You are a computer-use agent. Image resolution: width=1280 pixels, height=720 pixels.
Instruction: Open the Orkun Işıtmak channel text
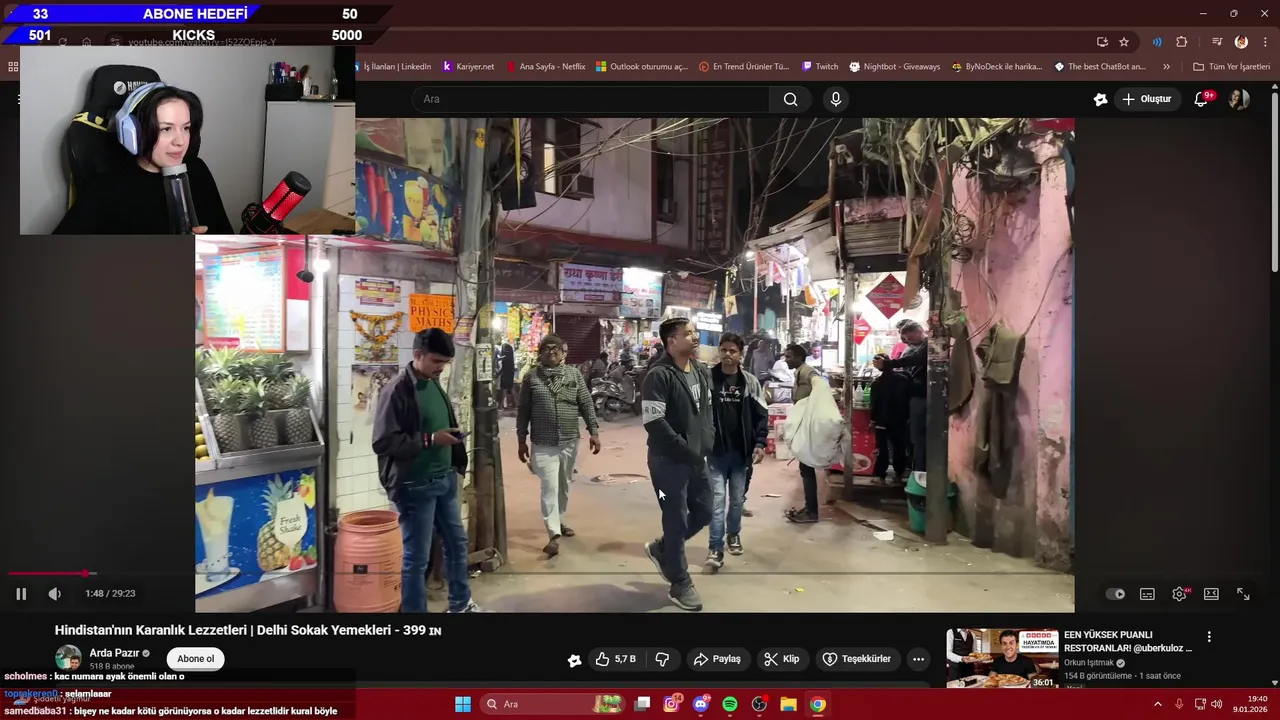point(1089,663)
